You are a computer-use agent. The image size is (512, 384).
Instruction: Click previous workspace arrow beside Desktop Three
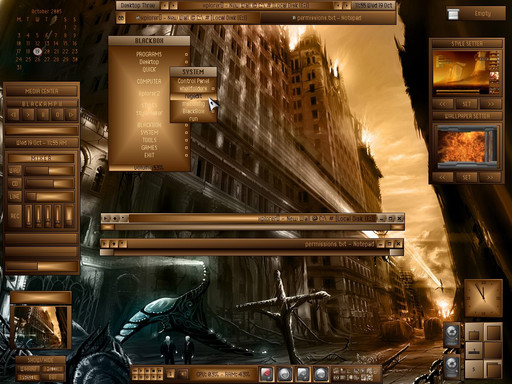[x=165, y=5]
